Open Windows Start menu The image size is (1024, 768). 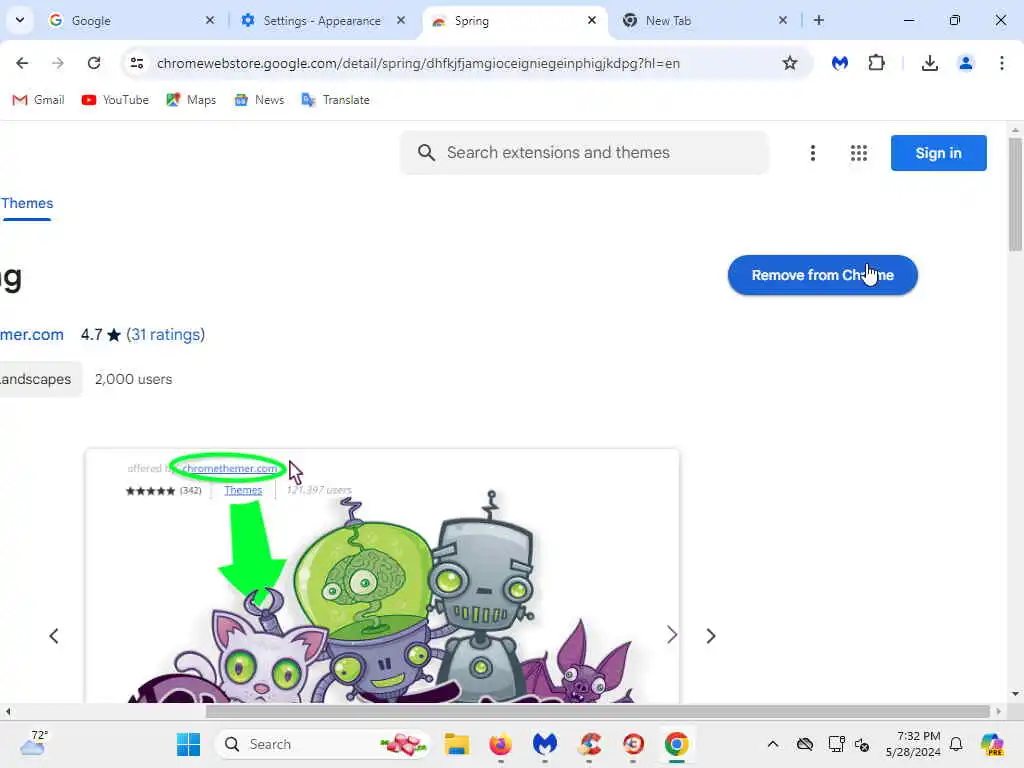coord(189,744)
